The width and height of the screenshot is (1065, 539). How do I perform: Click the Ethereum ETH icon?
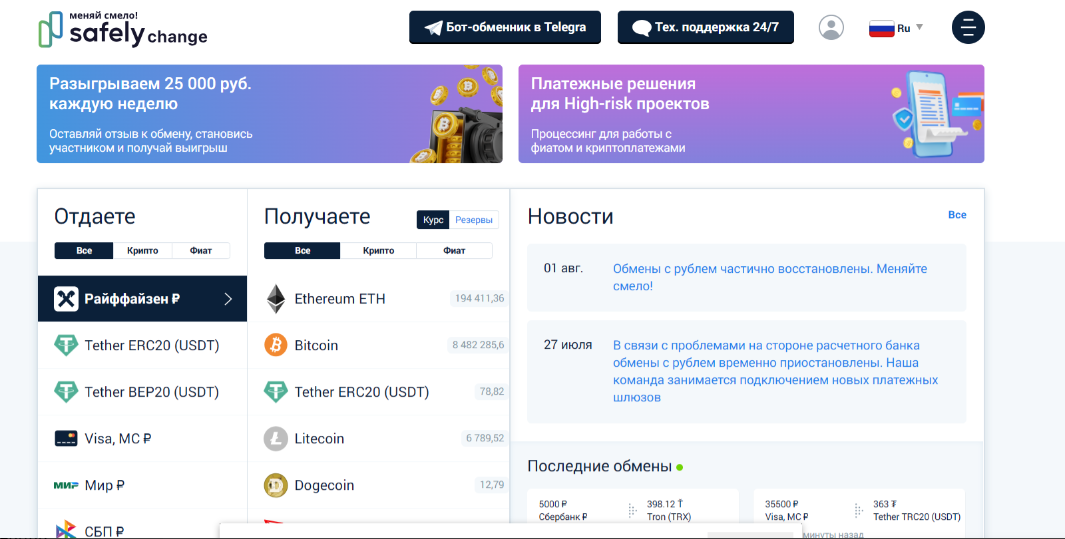pyautogui.click(x=276, y=299)
